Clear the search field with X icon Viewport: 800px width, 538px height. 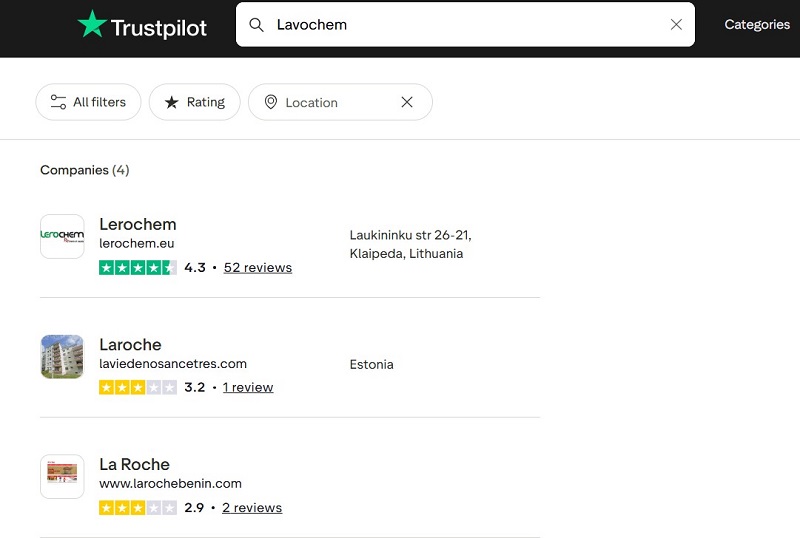click(x=676, y=25)
